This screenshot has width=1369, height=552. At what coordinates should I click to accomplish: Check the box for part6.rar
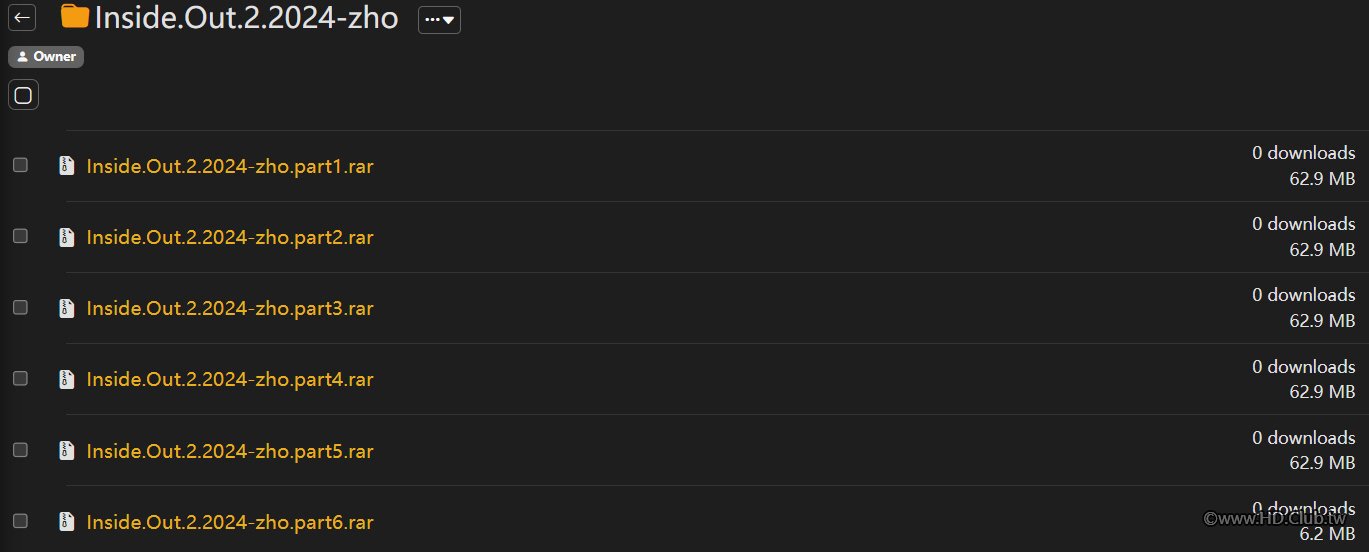pos(20,521)
